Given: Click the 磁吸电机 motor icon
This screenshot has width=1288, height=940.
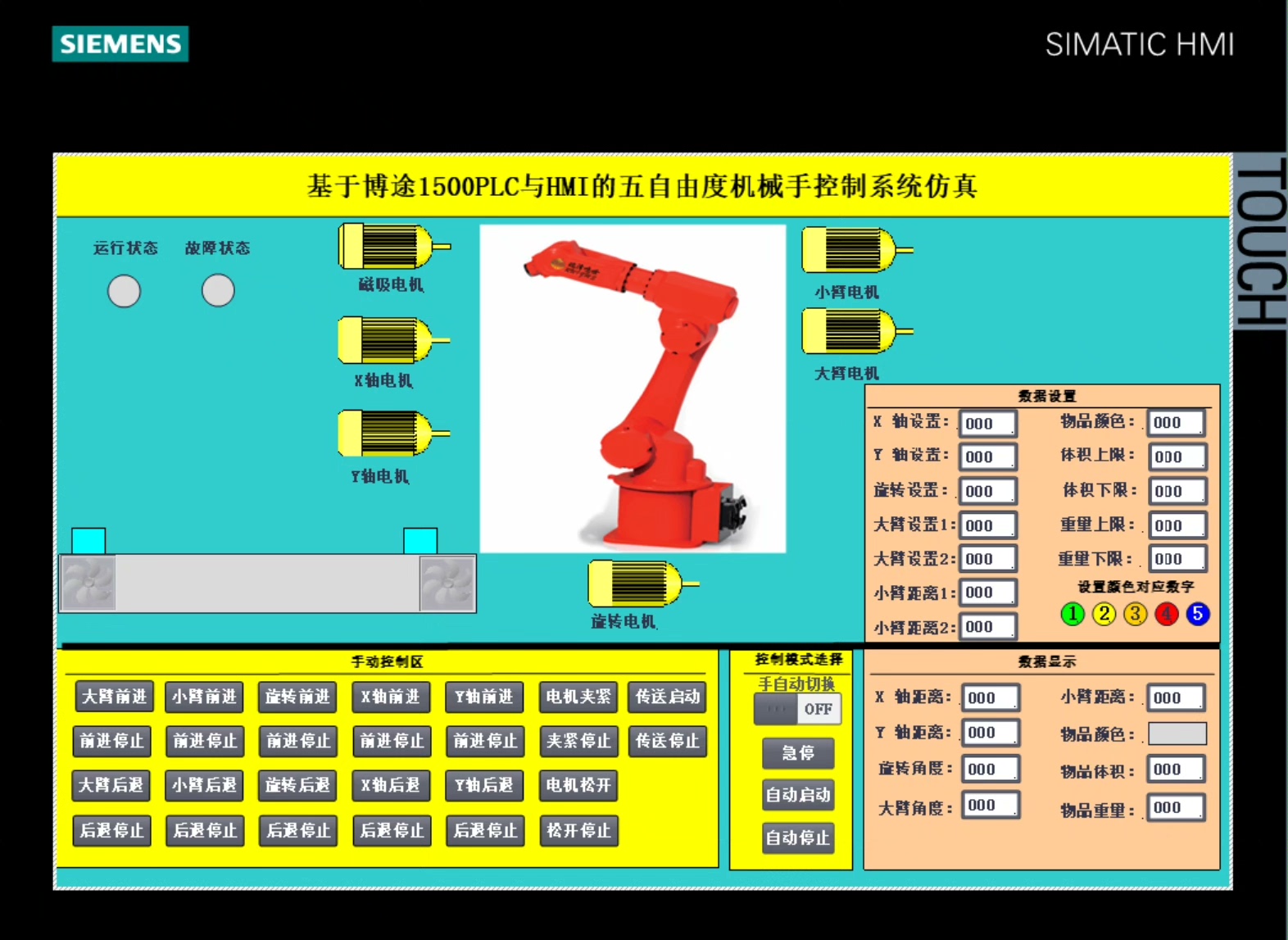Looking at the screenshot, I should [394, 247].
